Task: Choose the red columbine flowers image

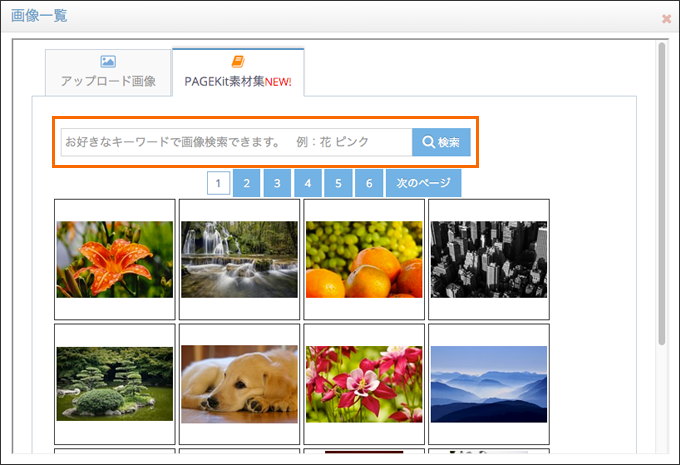Action: pos(364,384)
